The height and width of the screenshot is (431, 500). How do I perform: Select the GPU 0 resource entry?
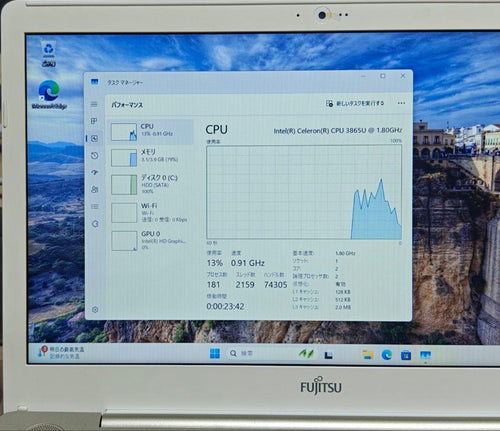tap(152, 240)
